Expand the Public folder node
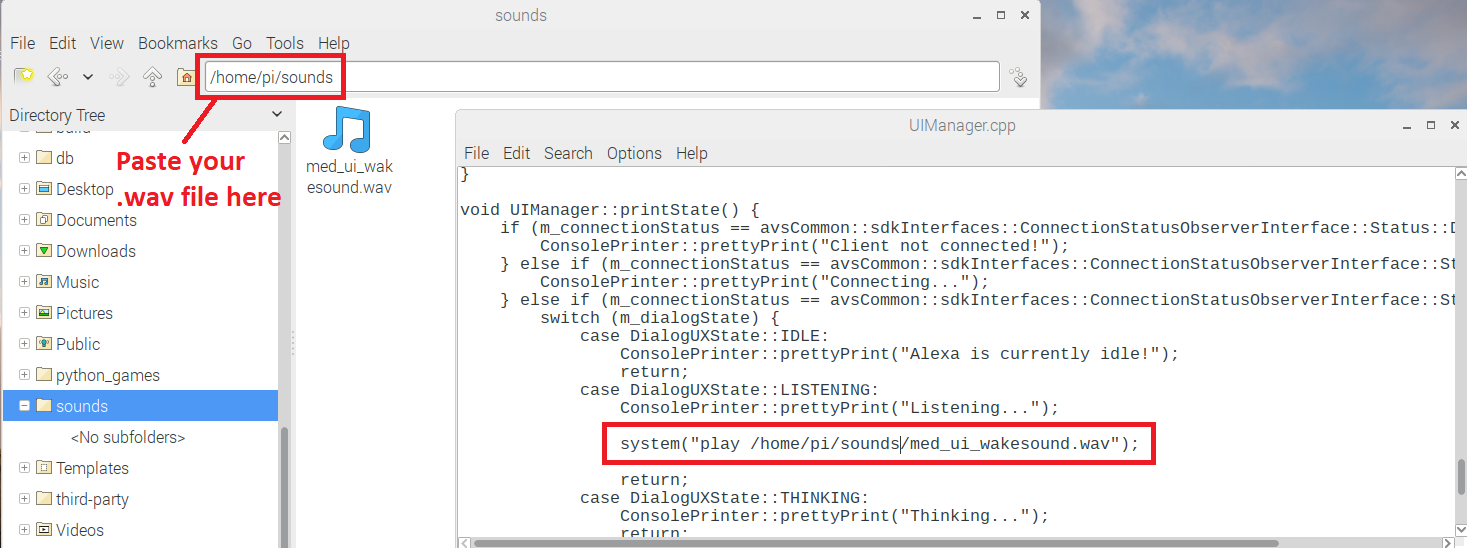The width and height of the screenshot is (1467, 548). pyautogui.click(x=25, y=344)
